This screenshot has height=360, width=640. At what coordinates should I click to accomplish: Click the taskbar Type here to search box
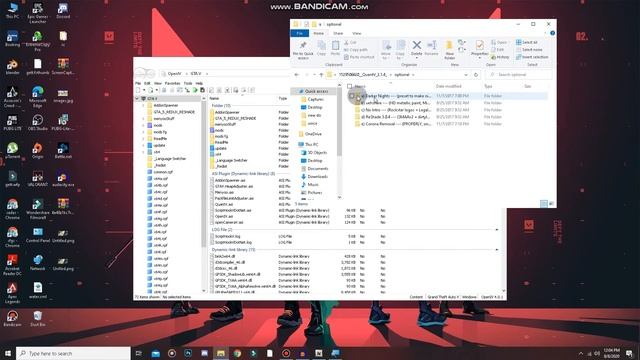pyautogui.click(x=73, y=353)
